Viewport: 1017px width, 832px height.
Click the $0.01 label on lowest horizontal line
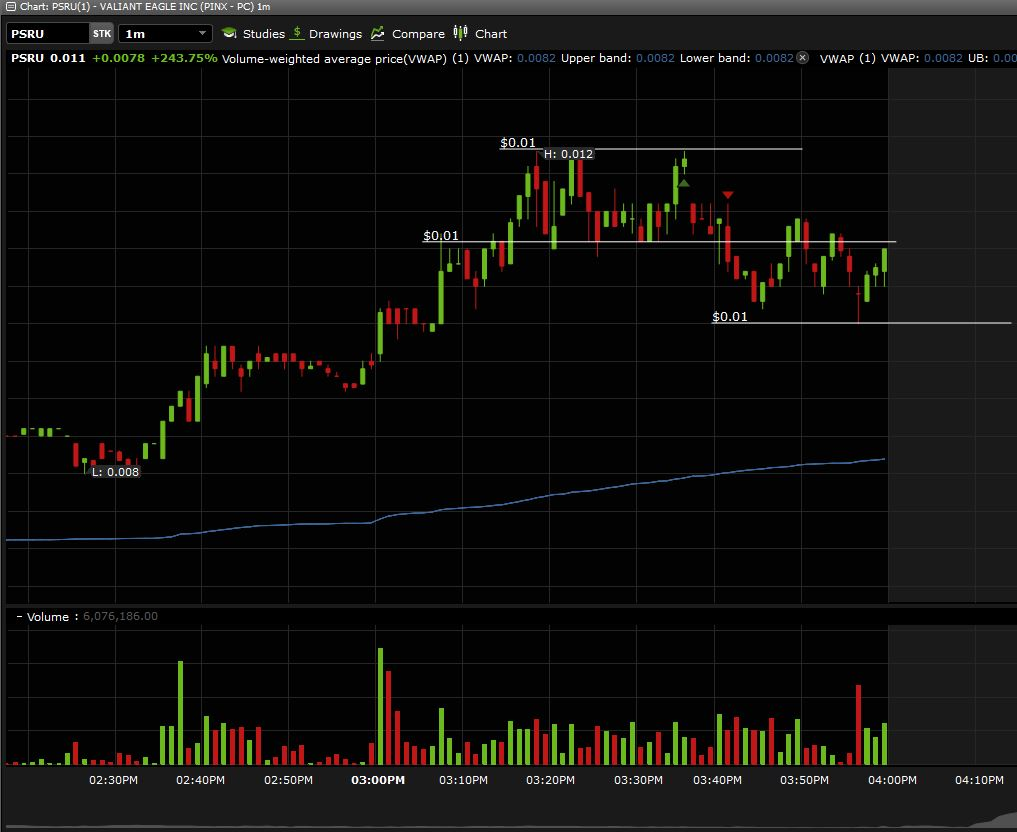pos(730,316)
